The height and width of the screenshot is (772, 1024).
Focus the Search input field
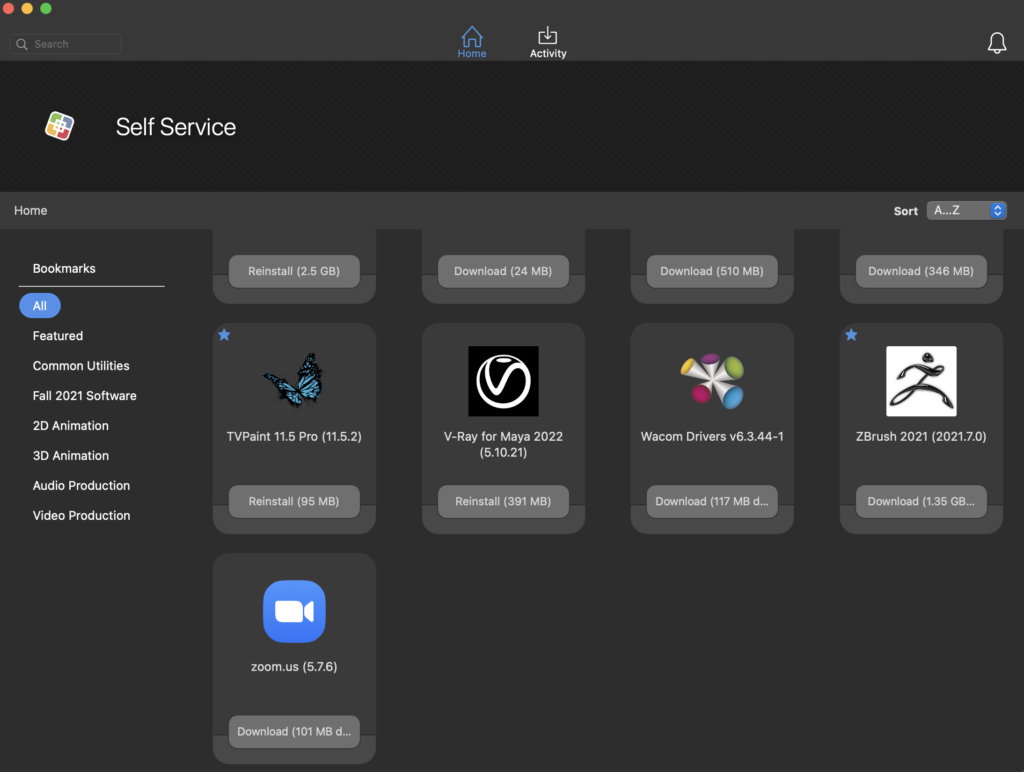65,44
